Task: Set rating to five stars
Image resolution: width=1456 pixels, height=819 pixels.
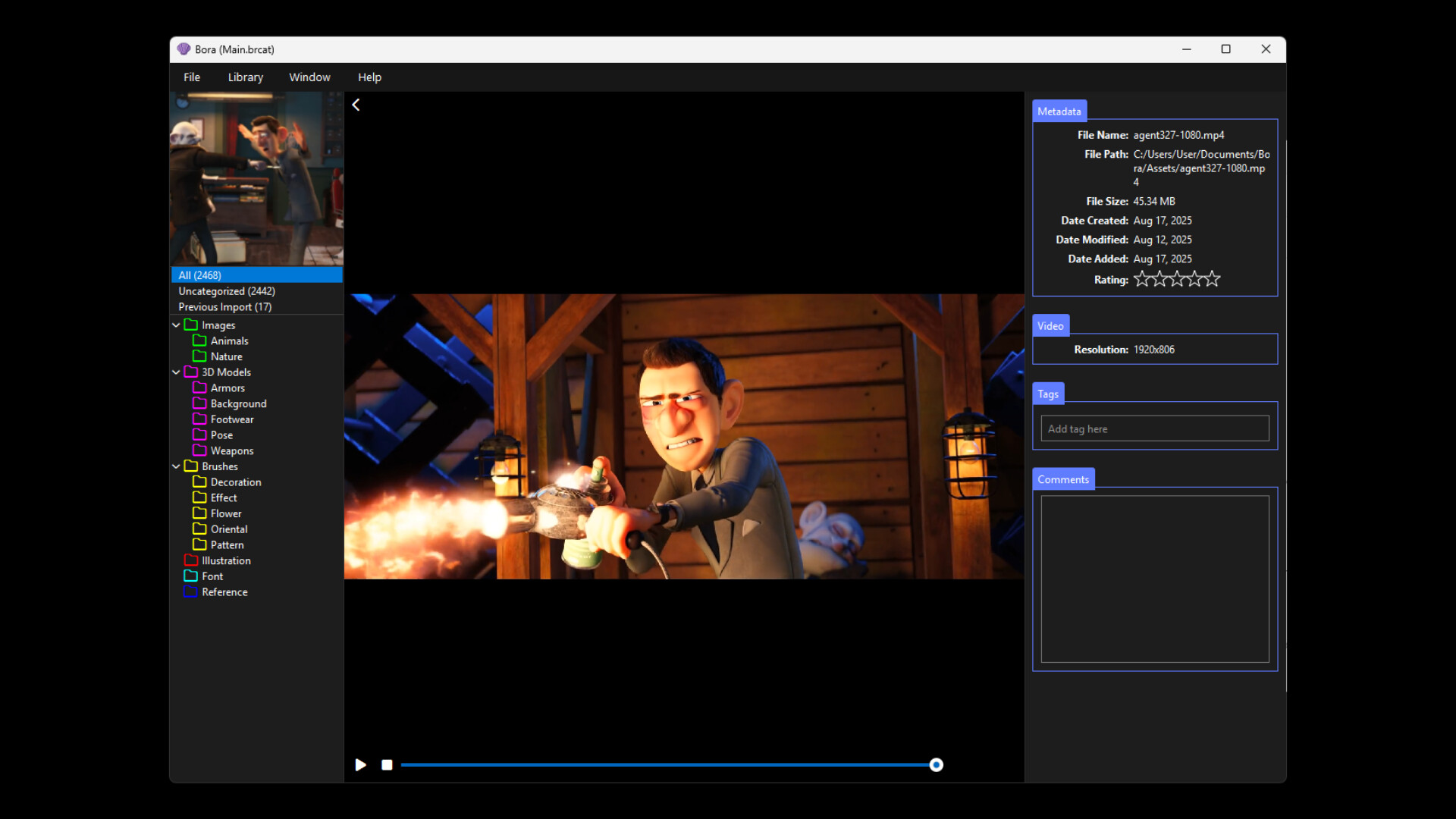Action: (1213, 279)
